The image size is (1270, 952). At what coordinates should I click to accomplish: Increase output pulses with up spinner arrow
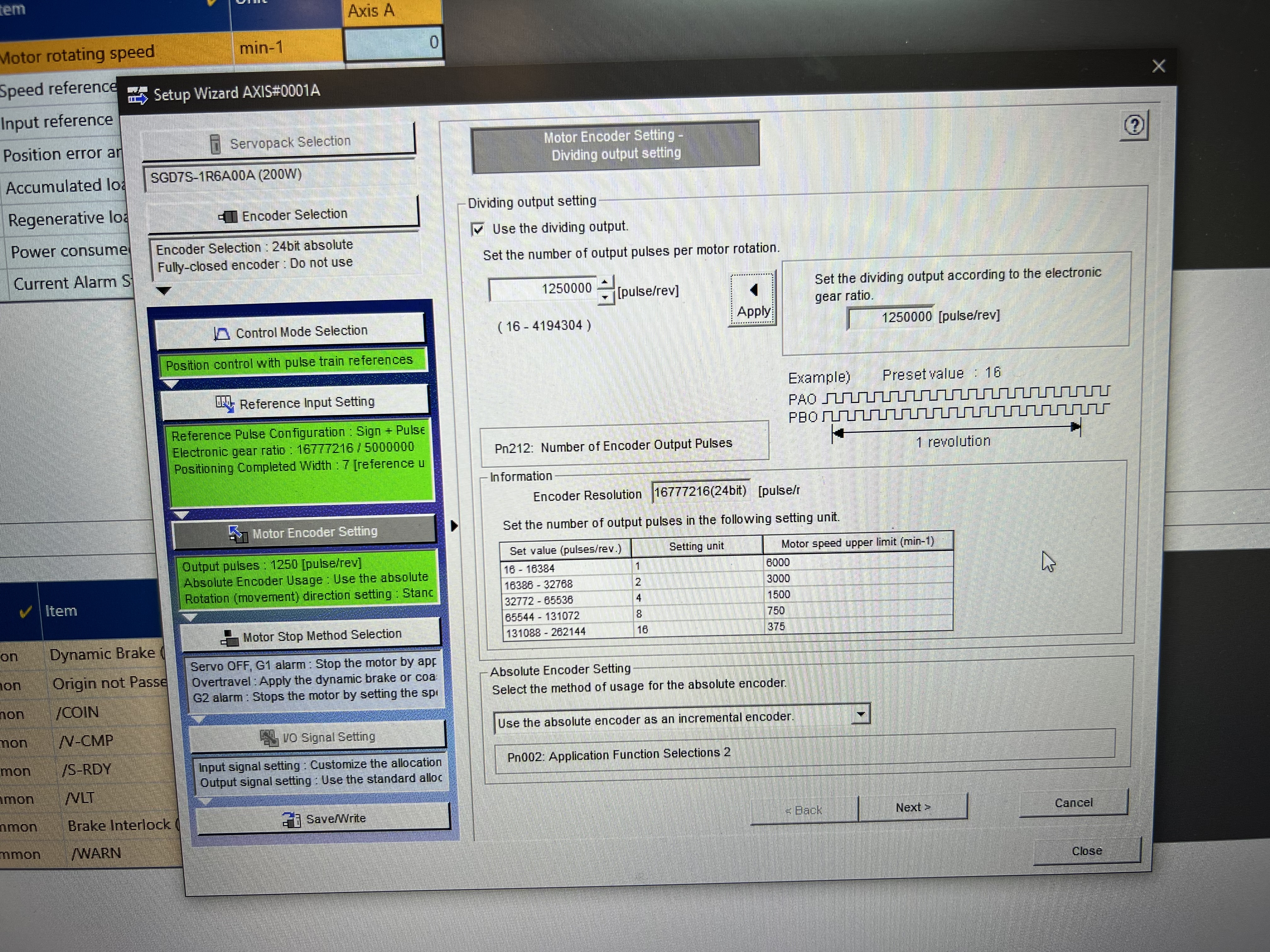coord(604,283)
